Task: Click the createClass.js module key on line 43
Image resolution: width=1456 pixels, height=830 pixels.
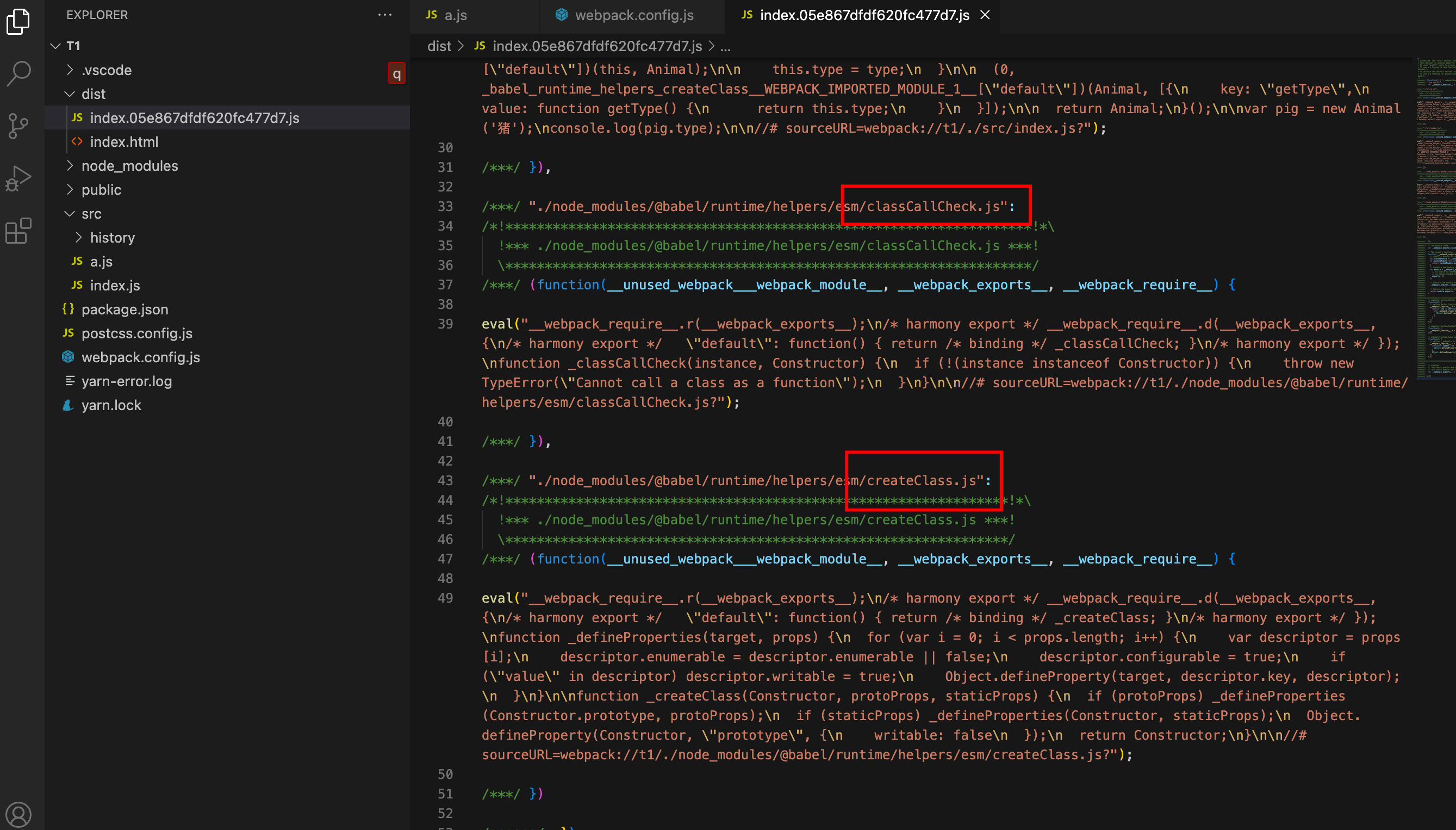Action: click(x=756, y=481)
